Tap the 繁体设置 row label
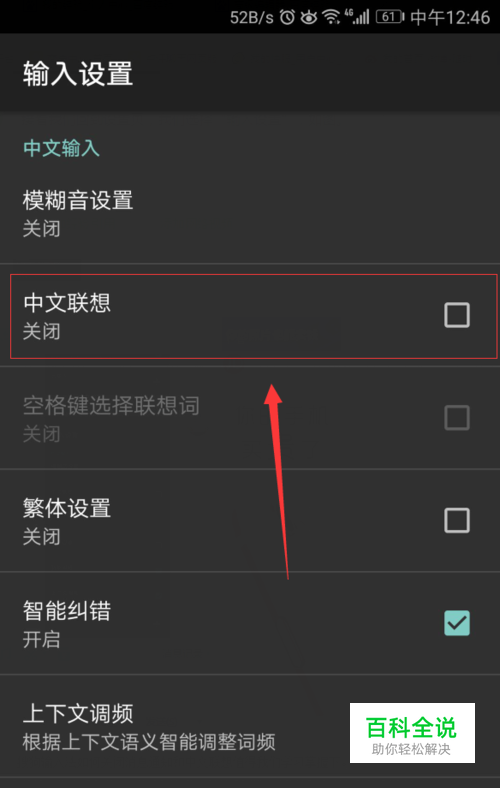500x788 pixels. pyautogui.click(x=67, y=508)
